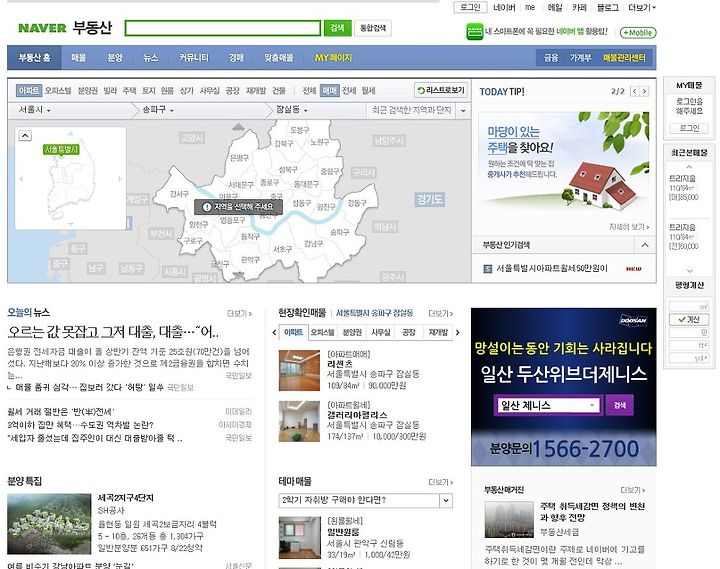The height and width of the screenshot is (569, 720).
Task: Switch to 재개발 tab in 현장확인매물
Action: 438,332
